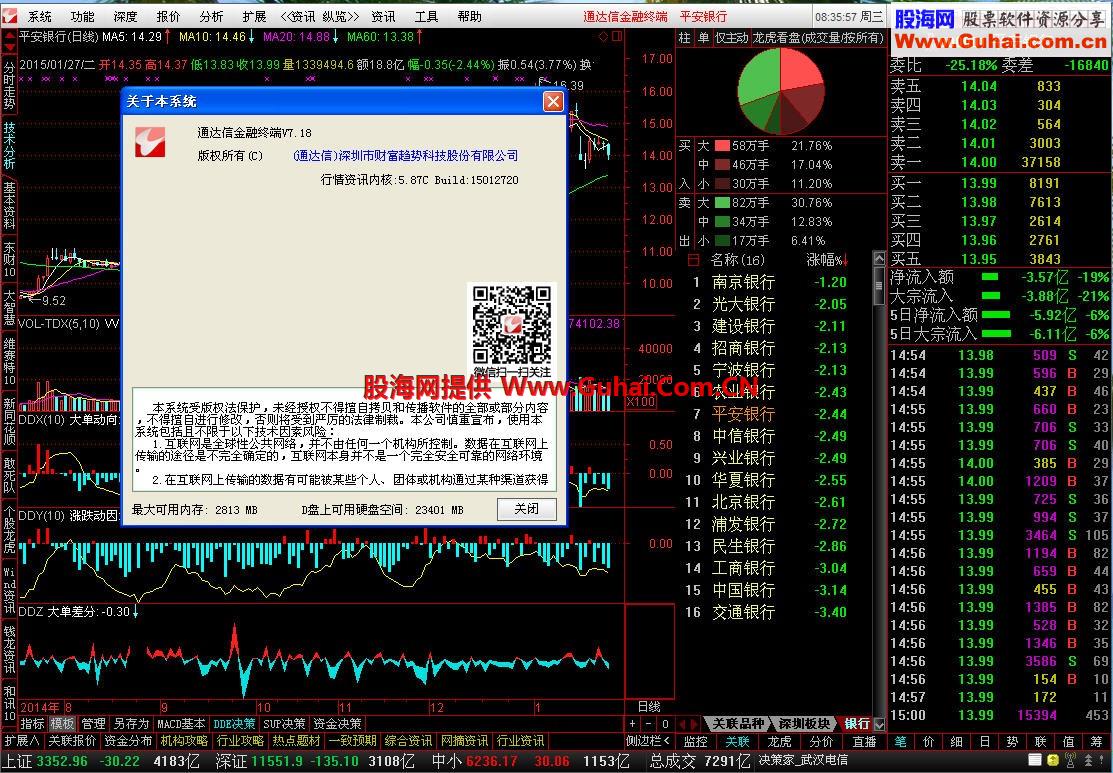Click the up arrow above the left sidebar
This screenshot has height=773, width=1113.
click(9, 35)
